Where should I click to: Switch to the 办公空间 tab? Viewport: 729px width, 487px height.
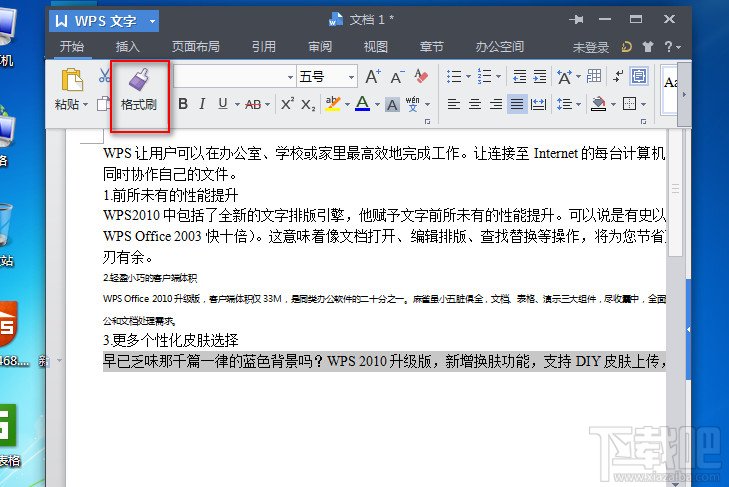tap(500, 47)
